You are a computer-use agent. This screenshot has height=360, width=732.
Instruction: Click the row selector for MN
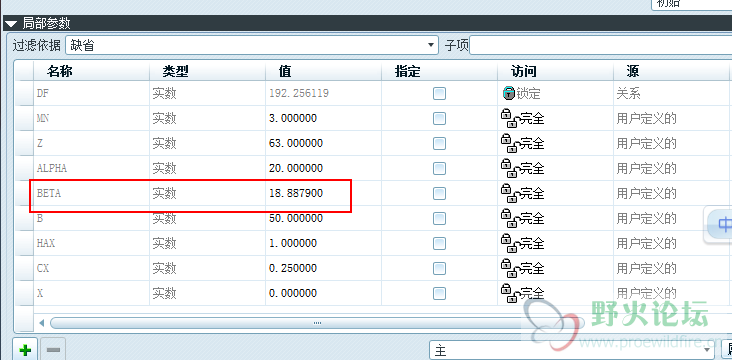coord(24,119)
